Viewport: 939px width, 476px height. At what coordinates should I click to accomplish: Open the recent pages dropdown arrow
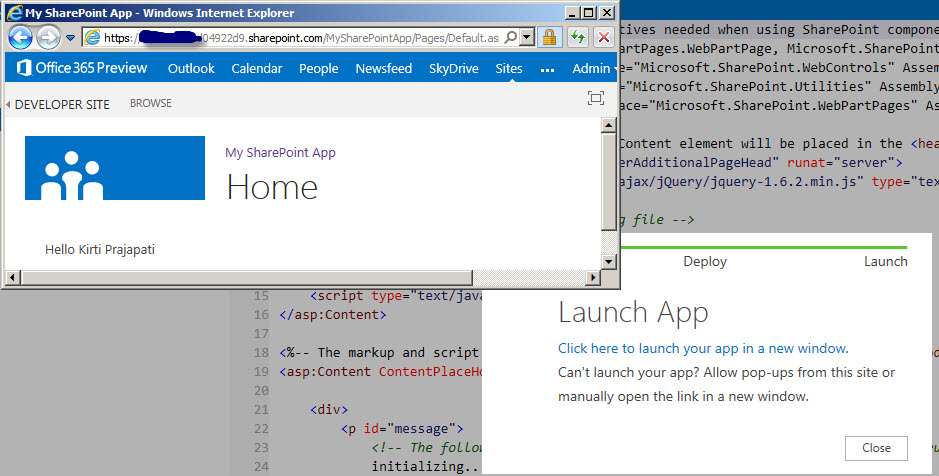(69, 38)
